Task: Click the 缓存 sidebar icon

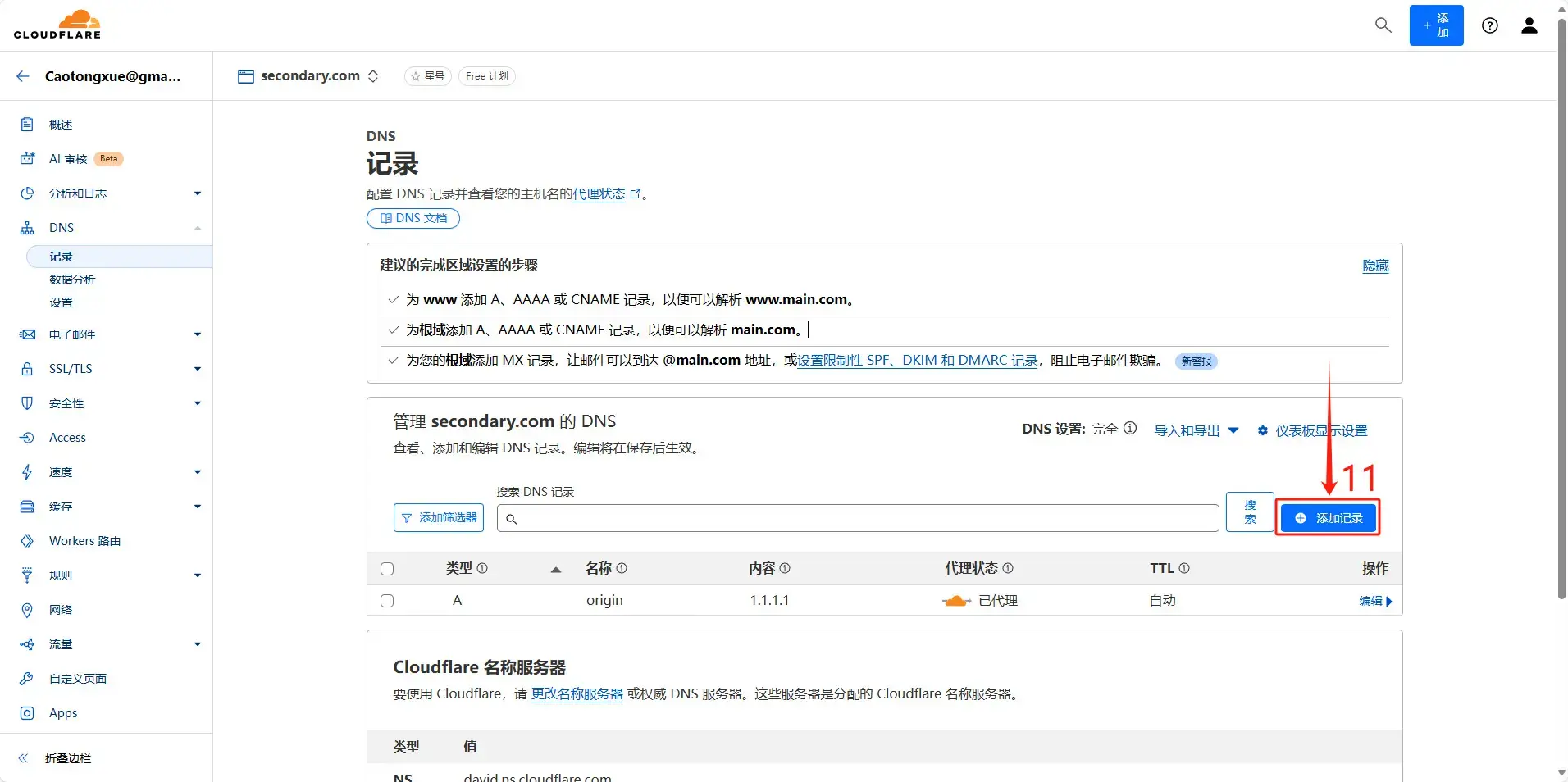Action: pos(27,507)
